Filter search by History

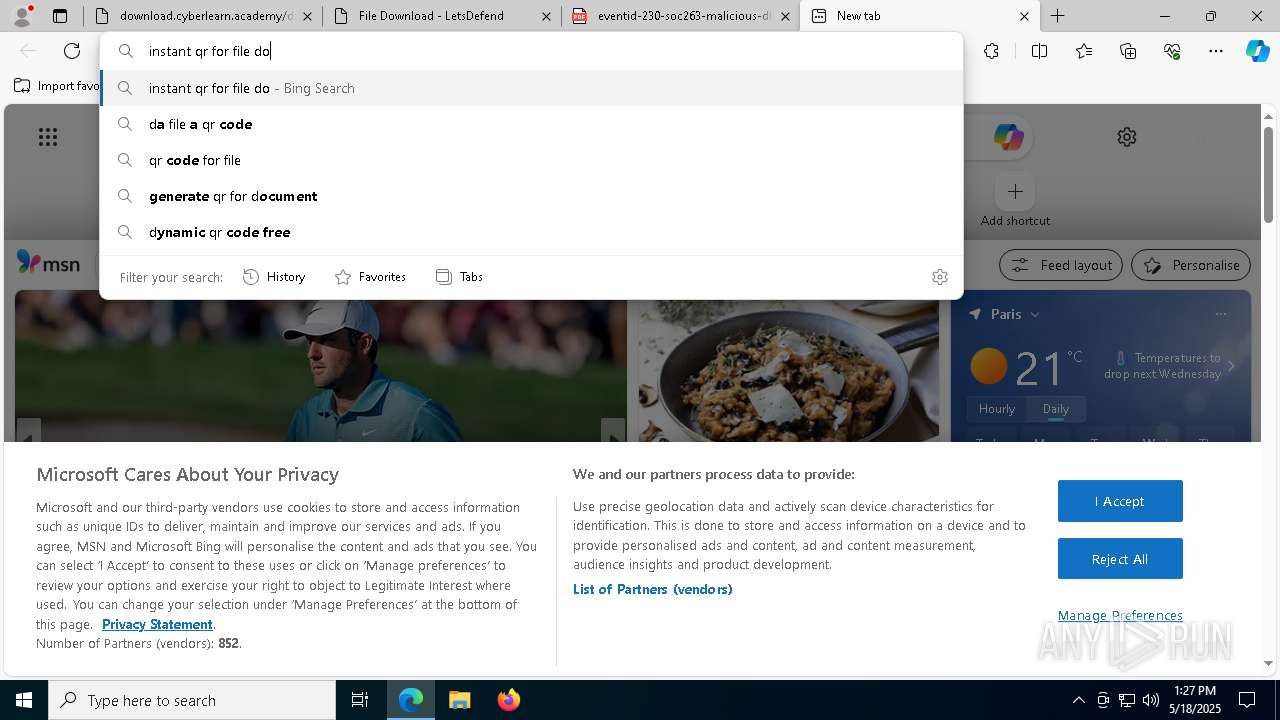(x=274, y=277)
